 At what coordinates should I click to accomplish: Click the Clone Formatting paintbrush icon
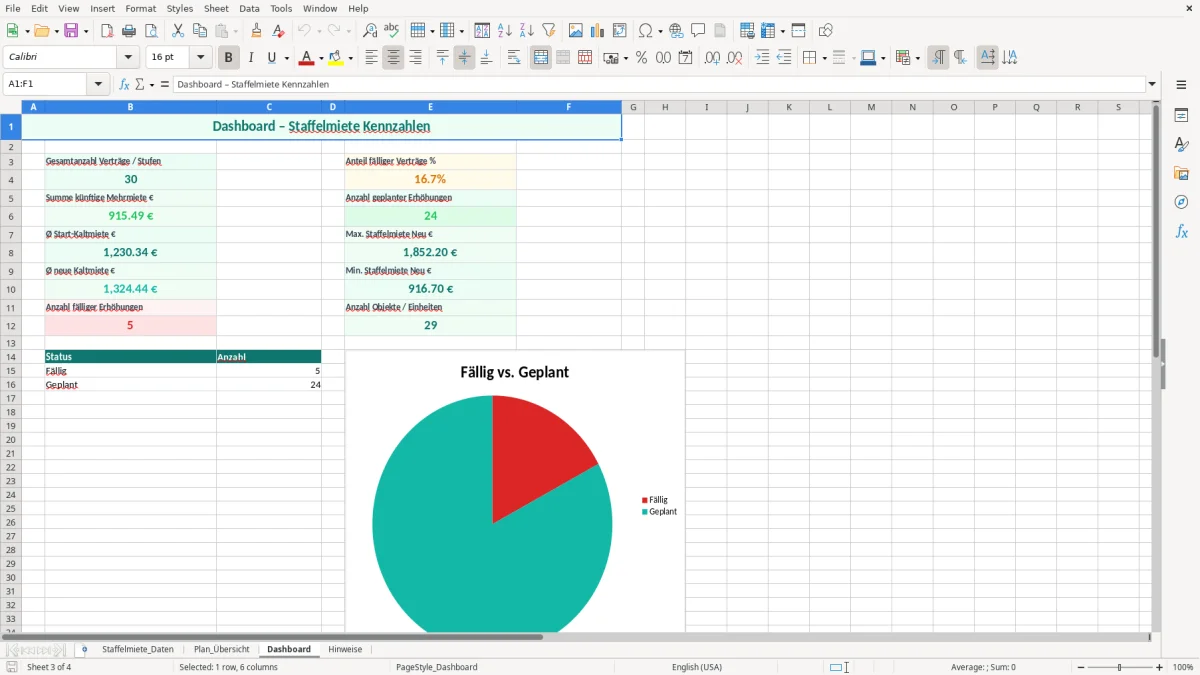[x=257, y=31]
